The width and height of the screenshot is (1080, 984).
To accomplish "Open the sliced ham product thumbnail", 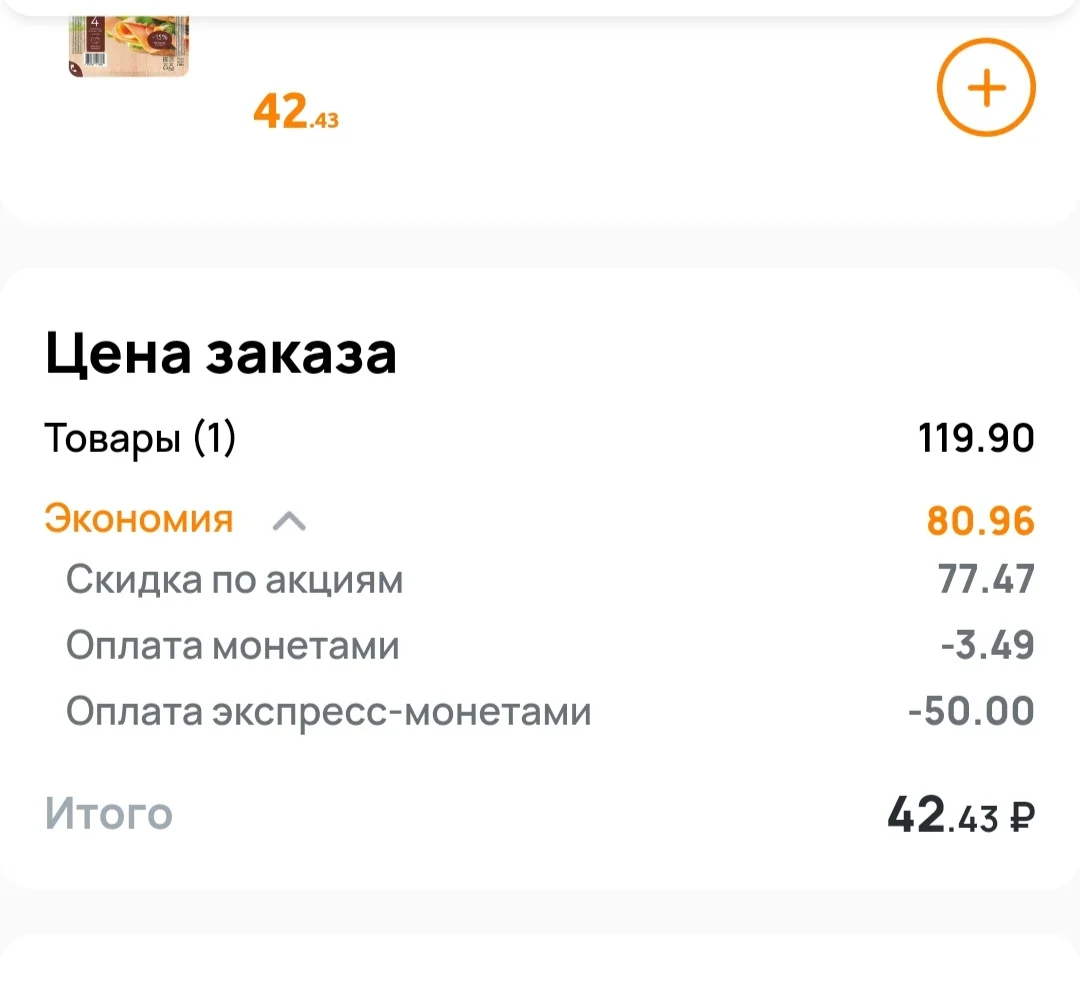I will pos(128,46).
